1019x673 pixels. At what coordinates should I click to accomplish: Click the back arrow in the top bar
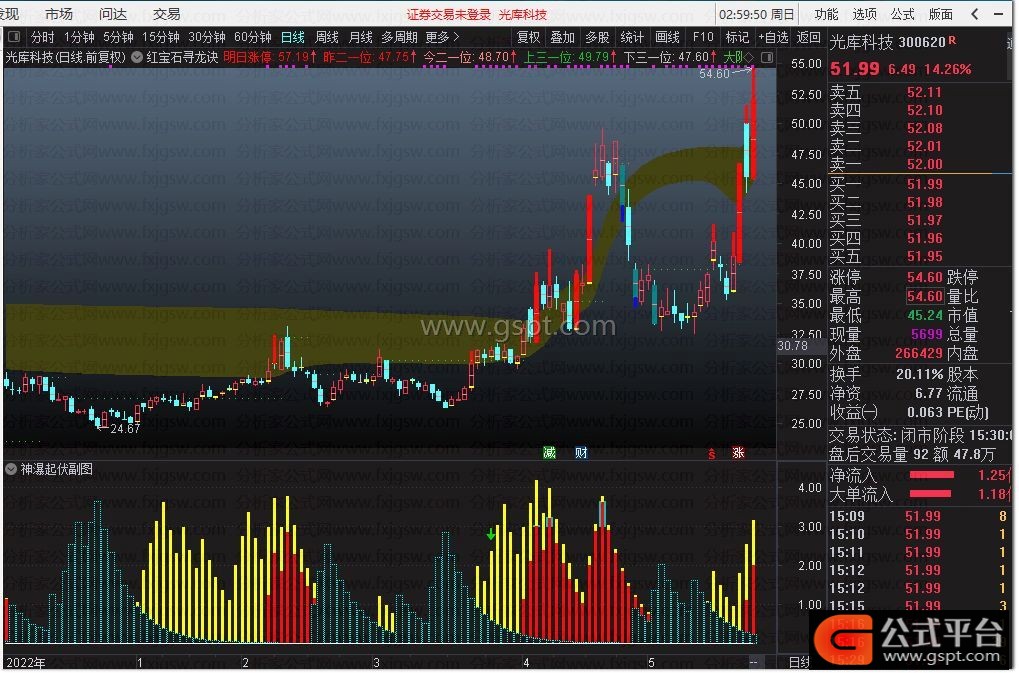[975, 14]
